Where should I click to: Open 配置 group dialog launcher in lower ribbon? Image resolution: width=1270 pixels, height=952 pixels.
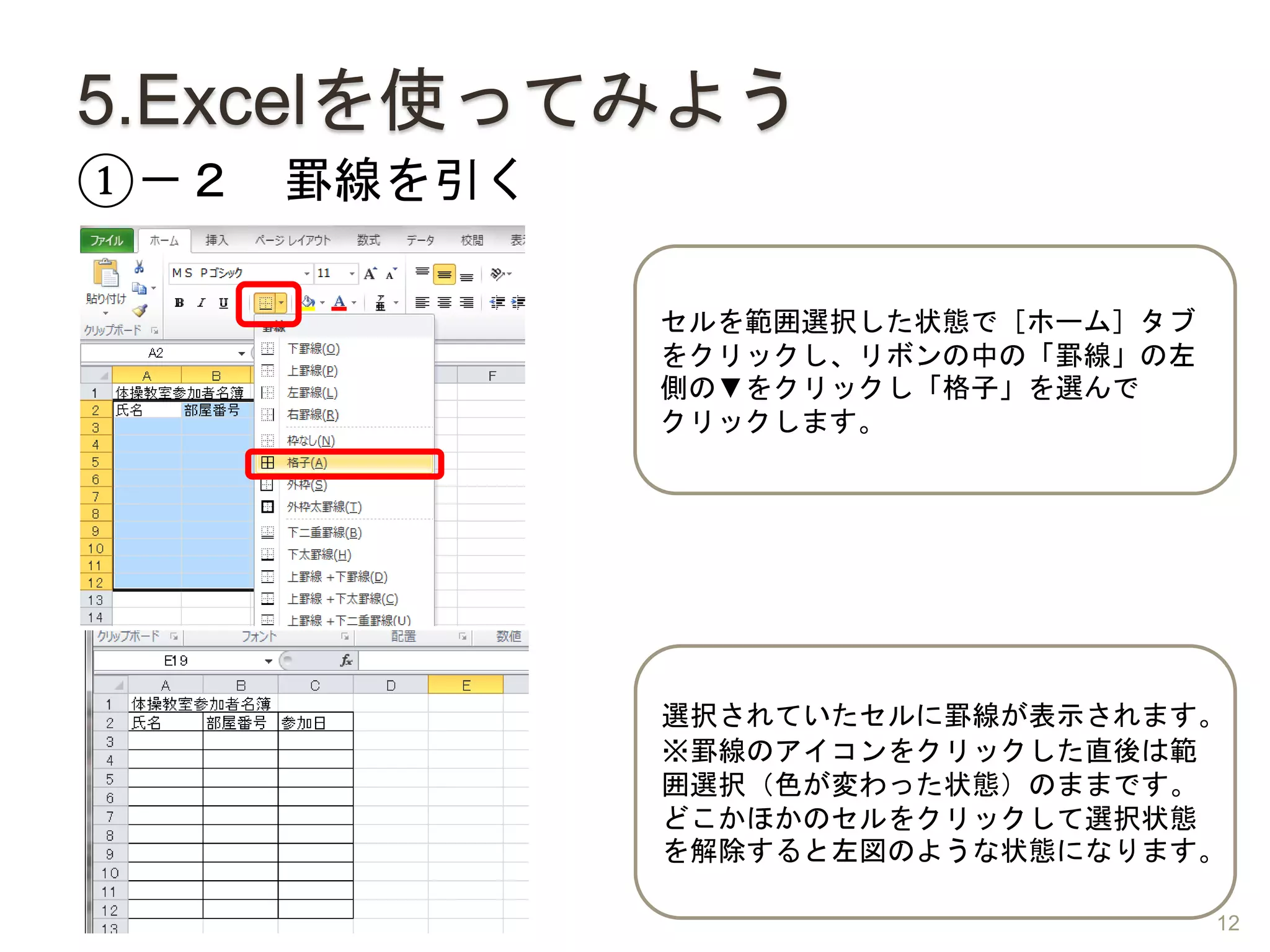coord(462,637)
